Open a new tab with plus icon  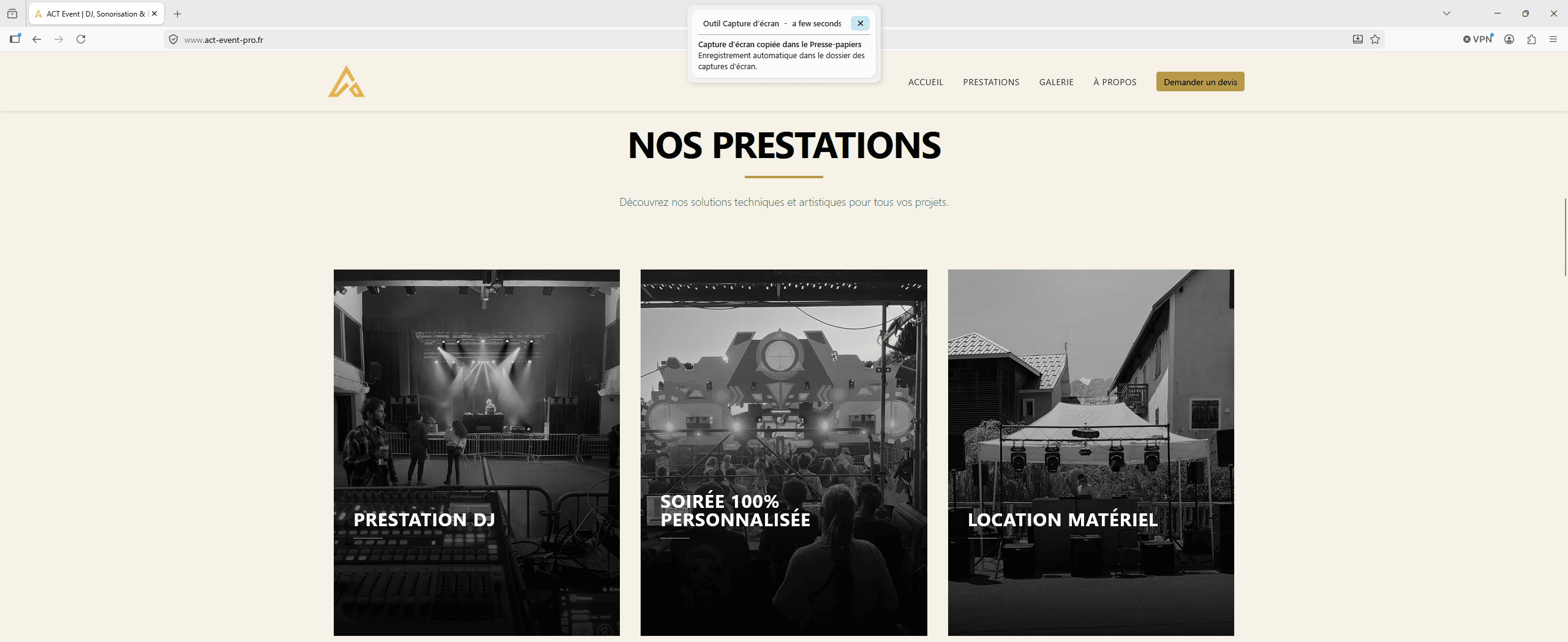coord(178,13)
